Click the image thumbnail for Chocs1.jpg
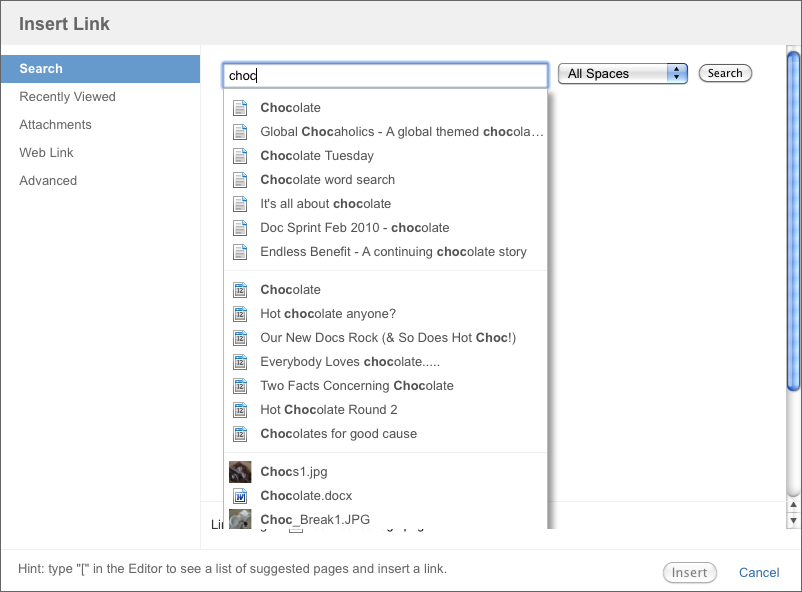Image resolution: width=802 pixels, height=592 pixels. [240, 472]
